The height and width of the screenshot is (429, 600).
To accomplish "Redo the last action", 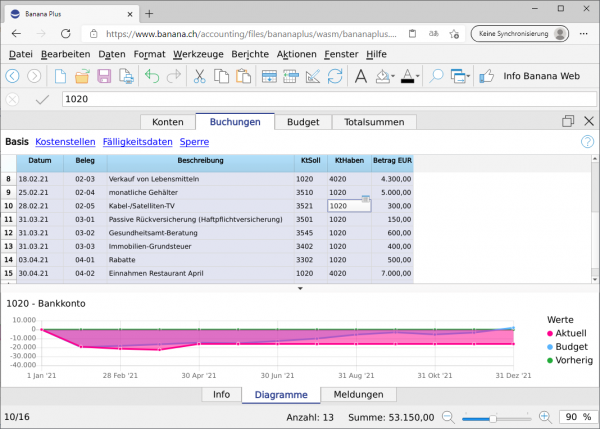I will (174, 76).
